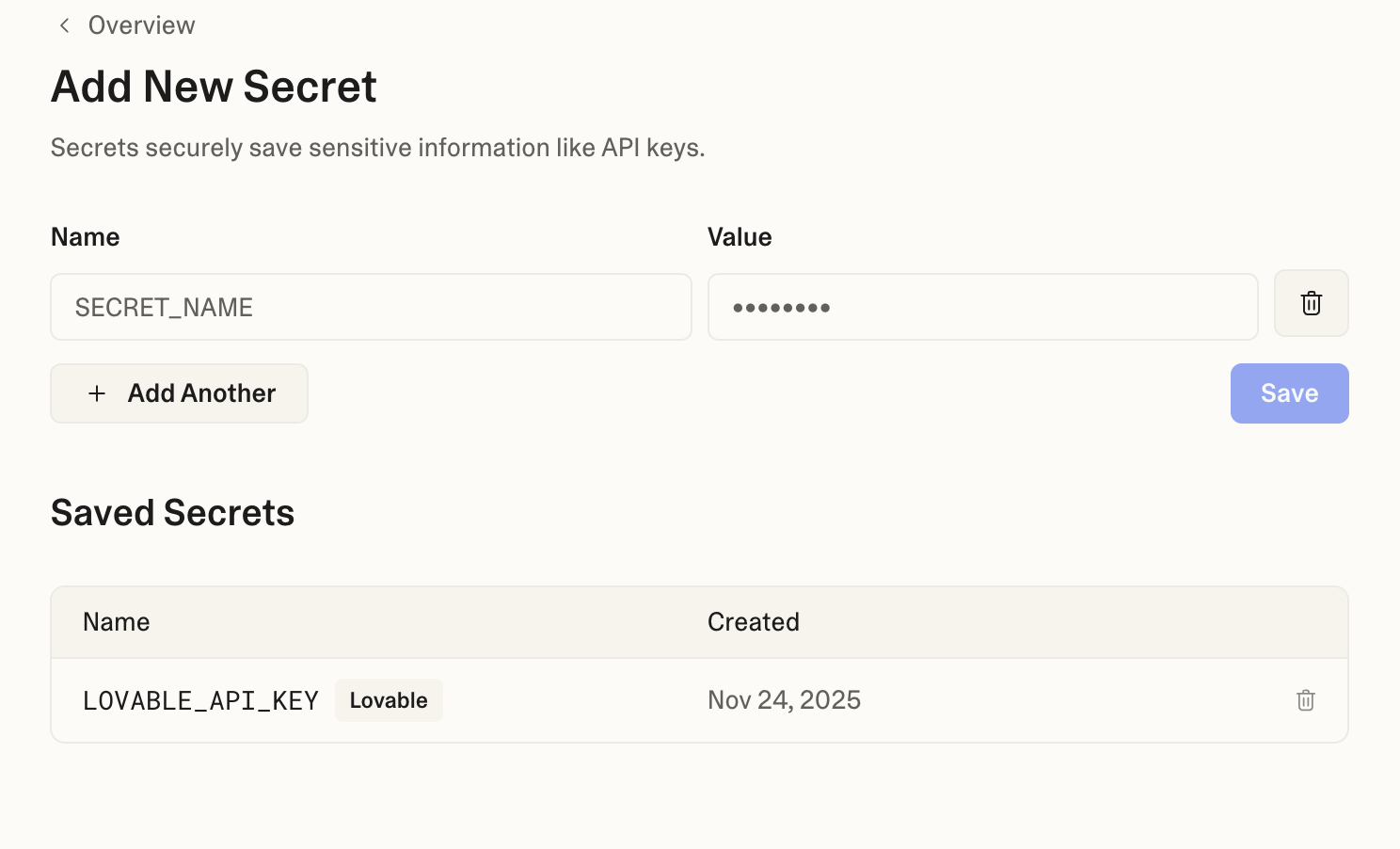
Task: Click the Name label above the input
Action: tap(86, 237)
